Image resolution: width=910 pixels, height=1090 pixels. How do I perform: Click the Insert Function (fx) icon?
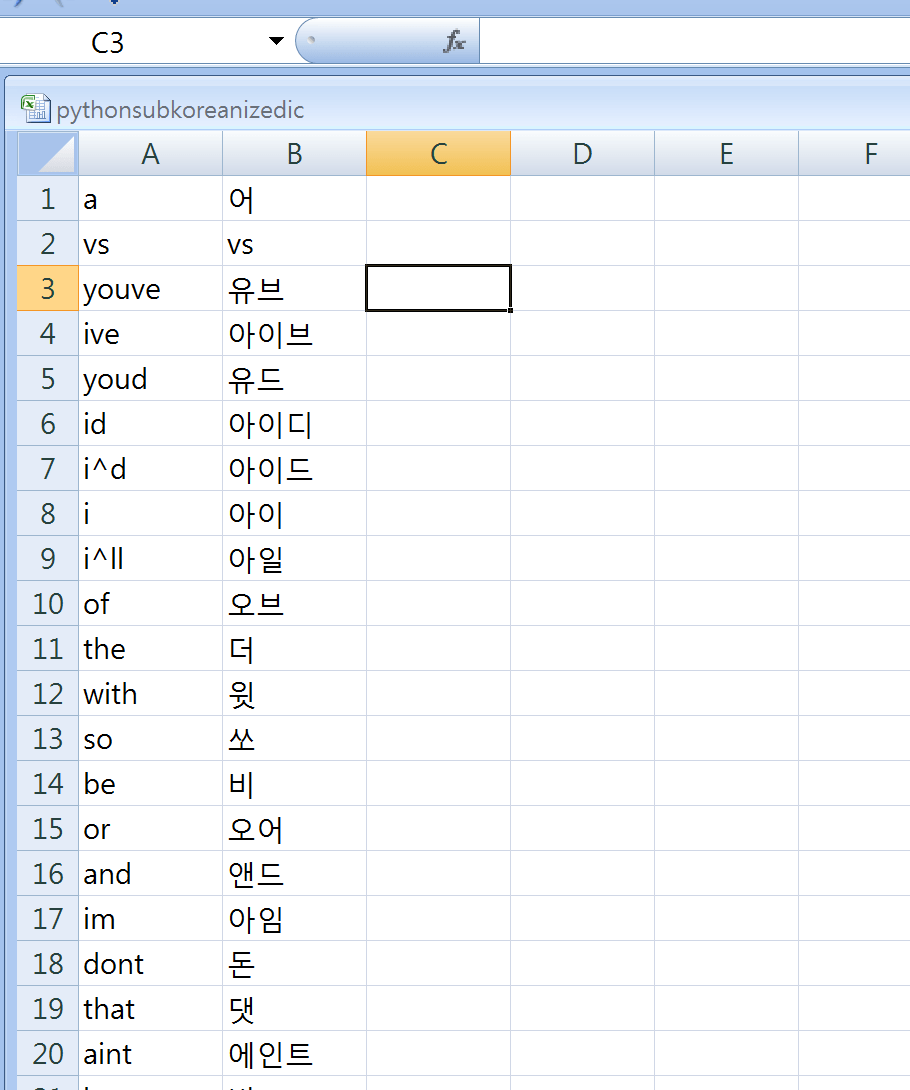click(x=455, y=42)
